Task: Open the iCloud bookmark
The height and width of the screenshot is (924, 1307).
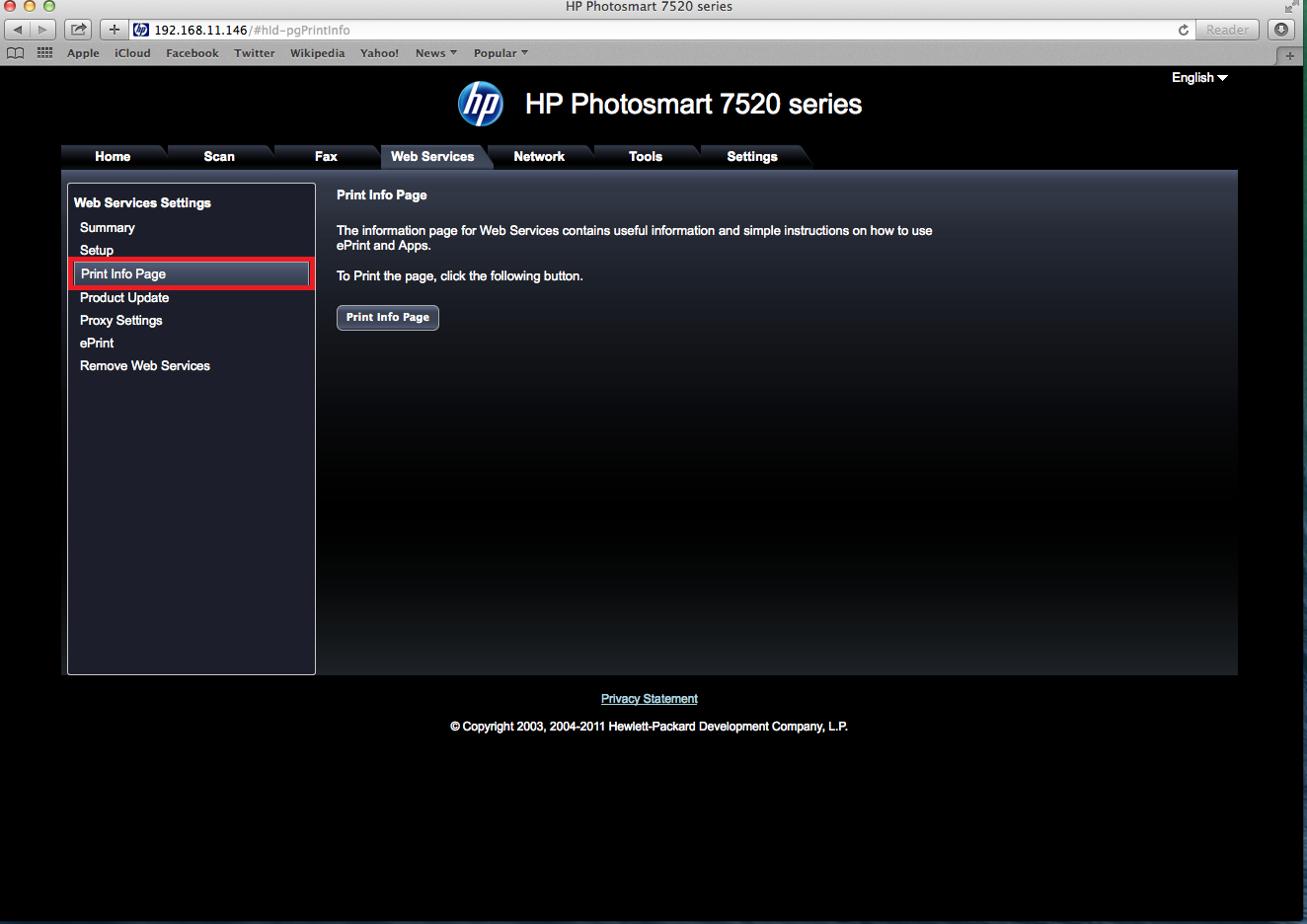Action: [132, 53]
